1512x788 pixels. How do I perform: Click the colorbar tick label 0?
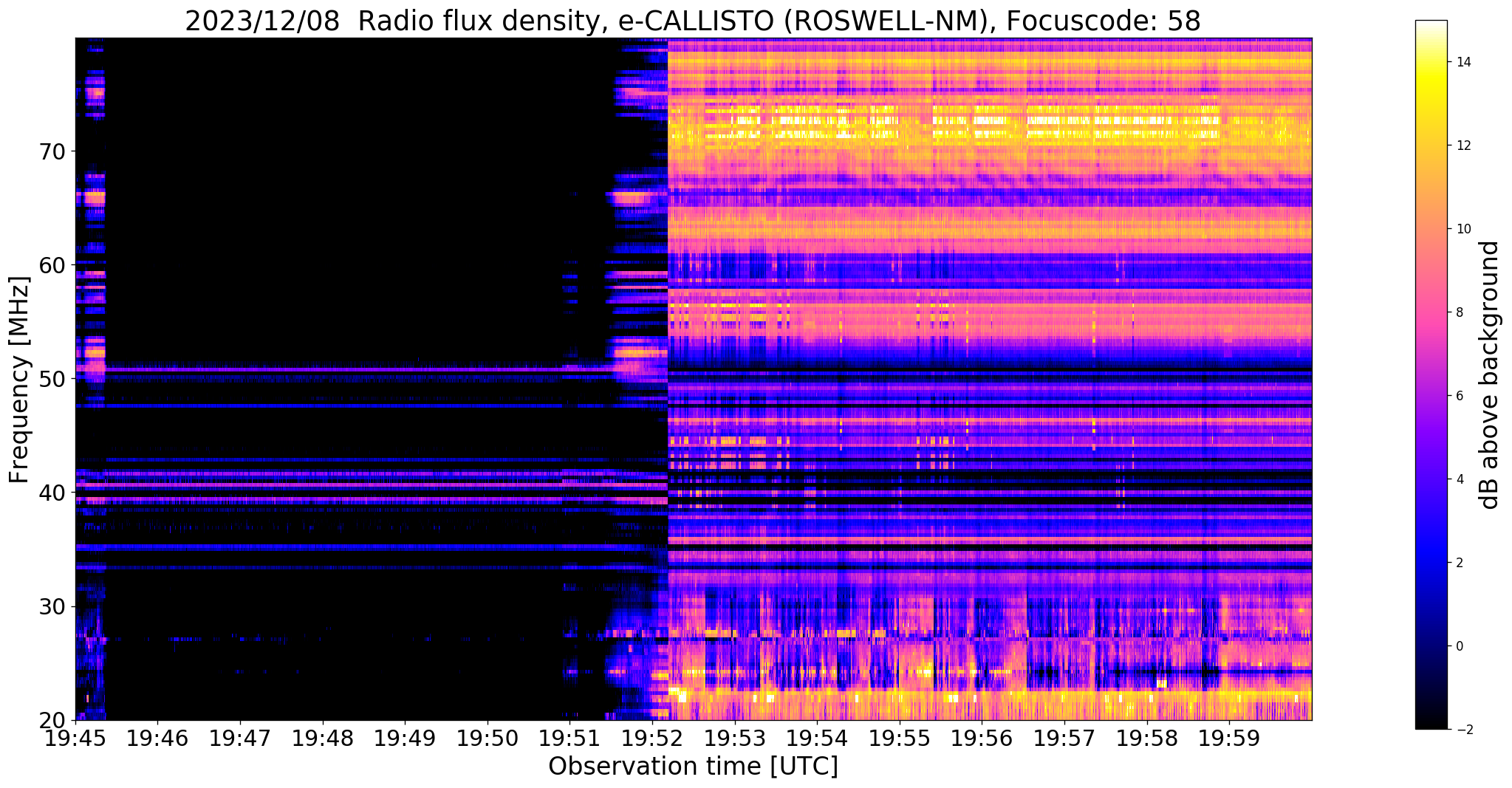click(1459, 646)
